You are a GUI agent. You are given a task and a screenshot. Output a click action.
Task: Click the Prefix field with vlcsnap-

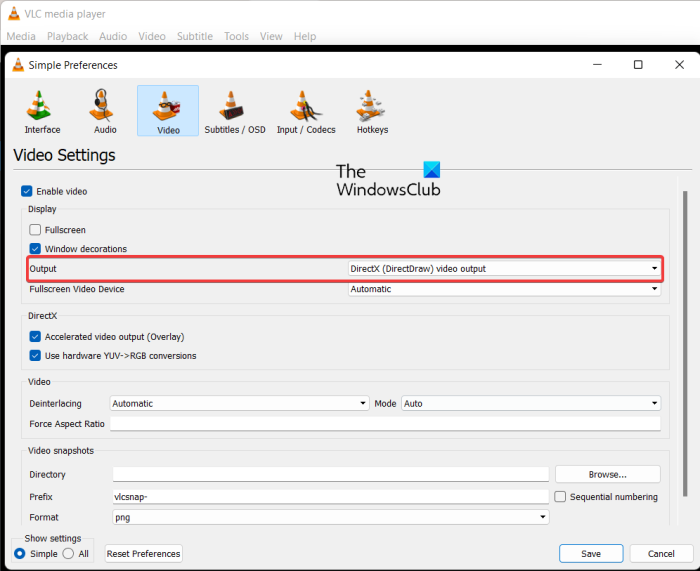(x=331, y=497)
